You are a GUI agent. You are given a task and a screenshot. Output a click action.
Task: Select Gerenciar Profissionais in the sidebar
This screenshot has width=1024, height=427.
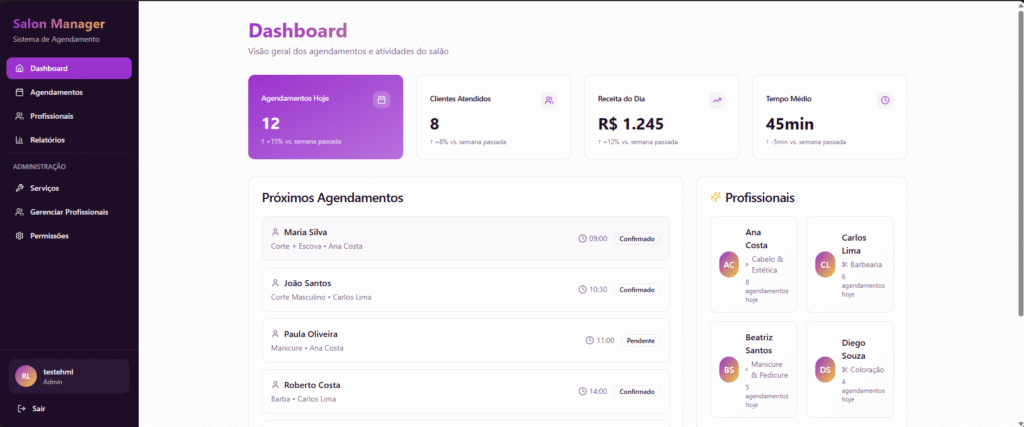[x=69, y=212]
